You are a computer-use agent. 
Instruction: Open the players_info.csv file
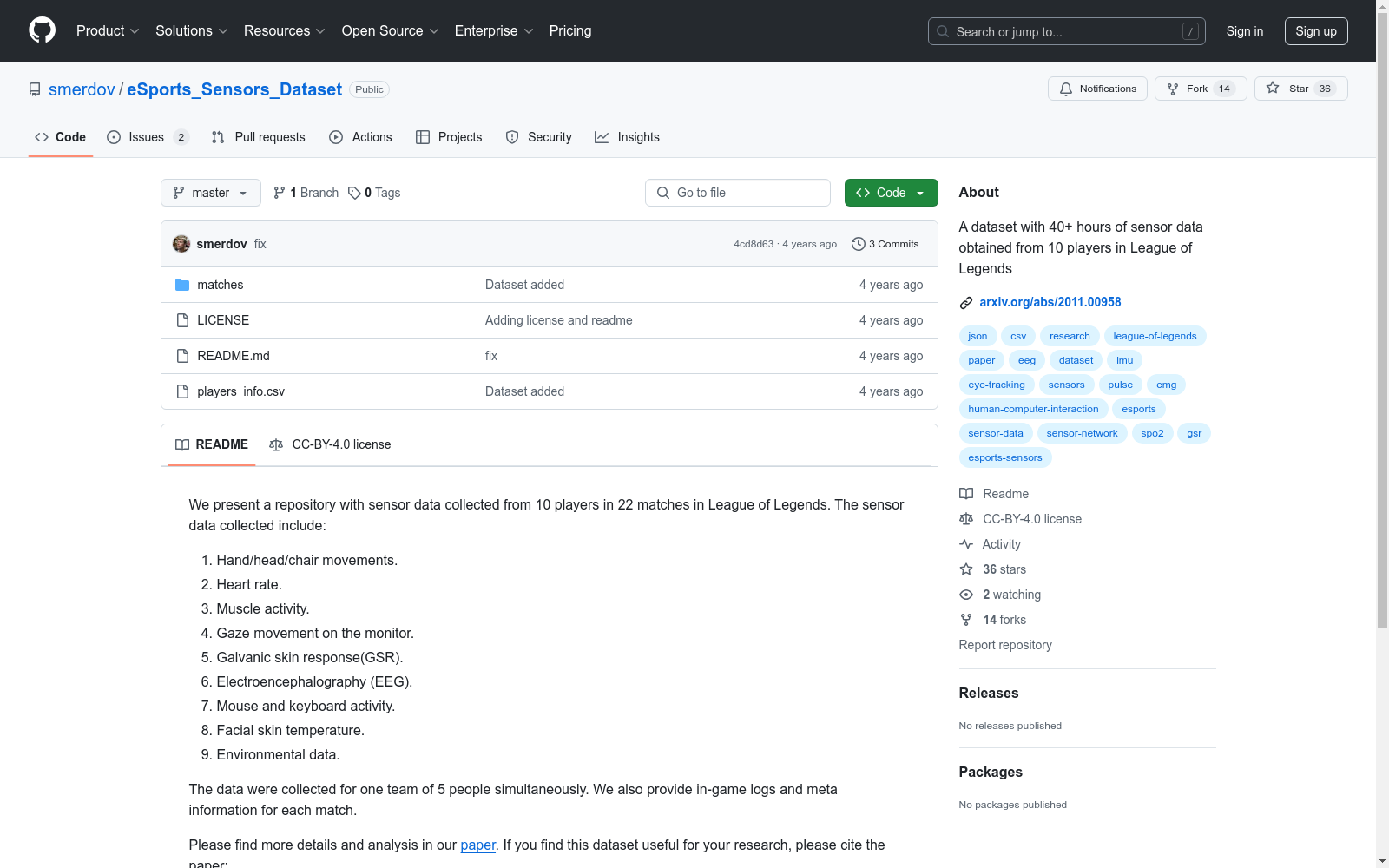coord(240,391)
